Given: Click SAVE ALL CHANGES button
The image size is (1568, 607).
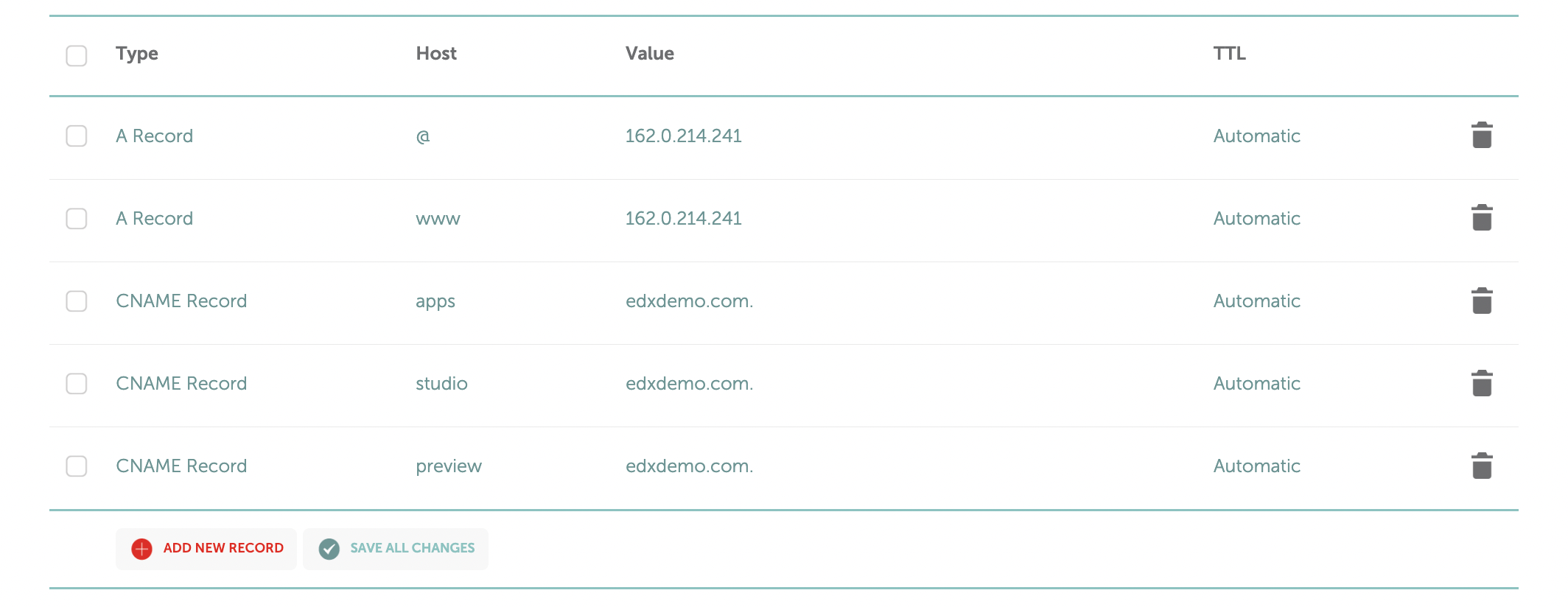Looking at the screenshot, I should (x=396, y=549).
